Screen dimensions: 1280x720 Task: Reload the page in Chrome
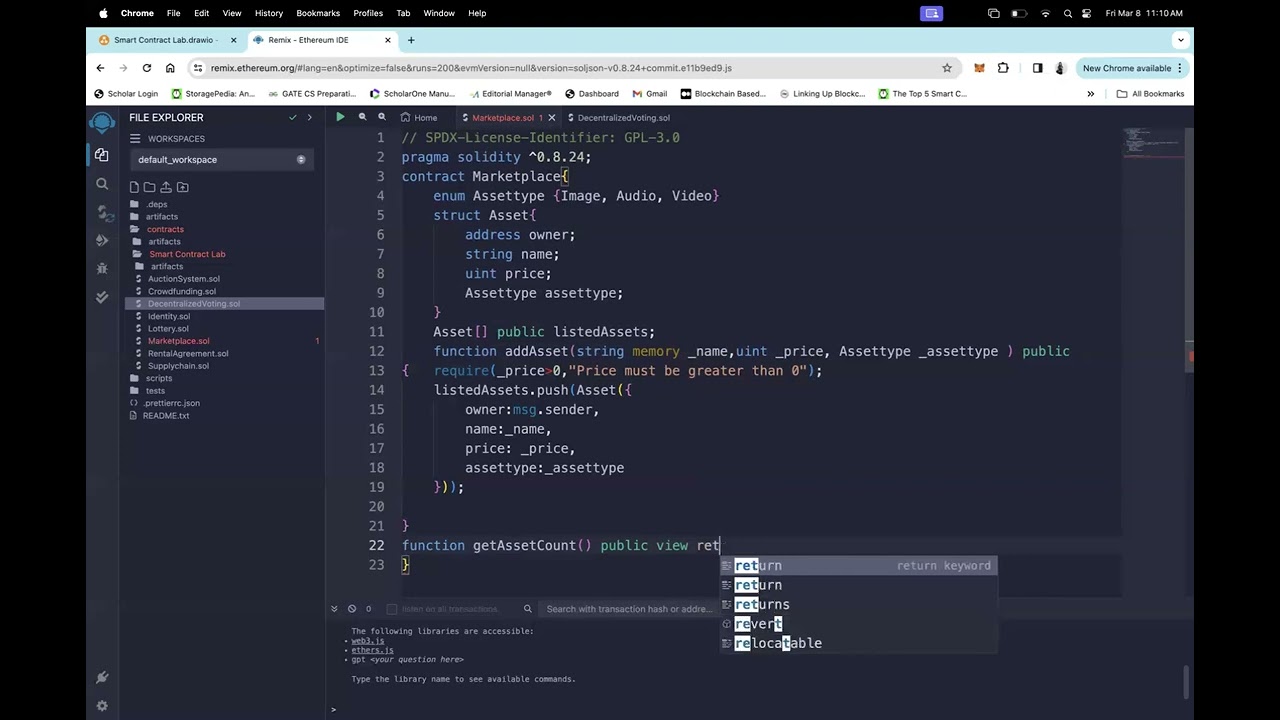pos(147,68)
